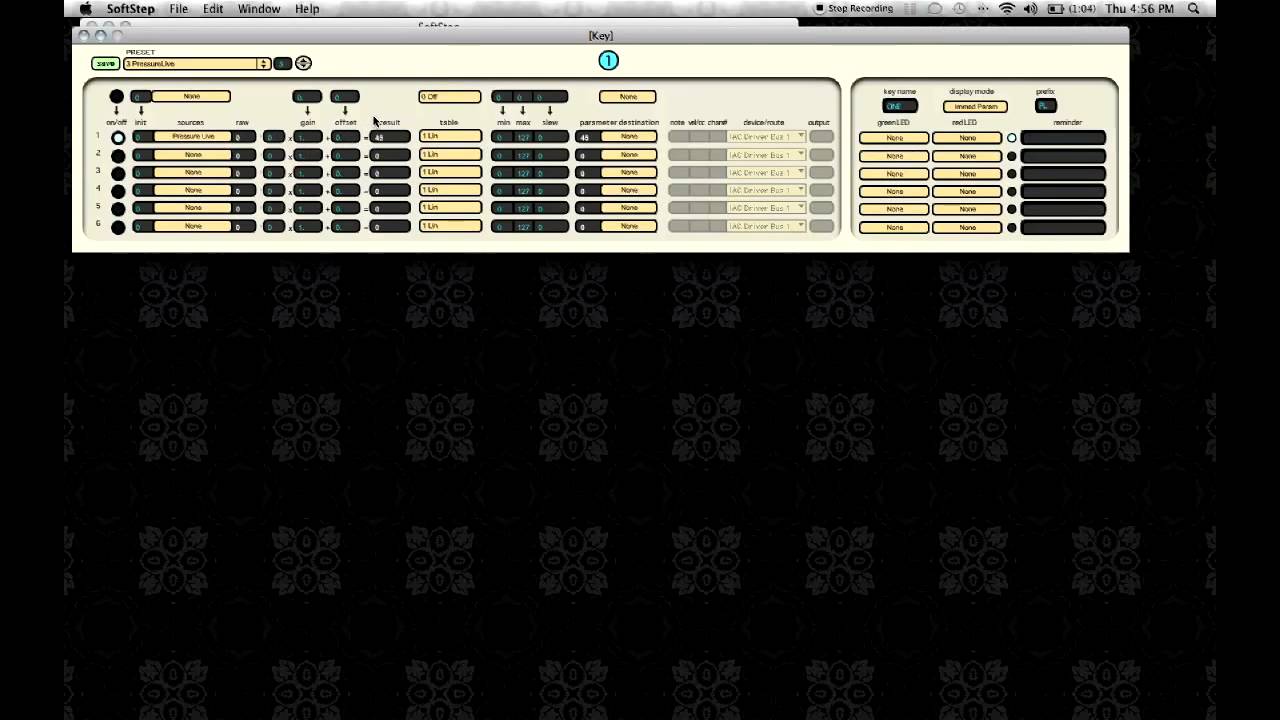Click row 3 table dropdown showing 1 Lin

tap(450, 172)
